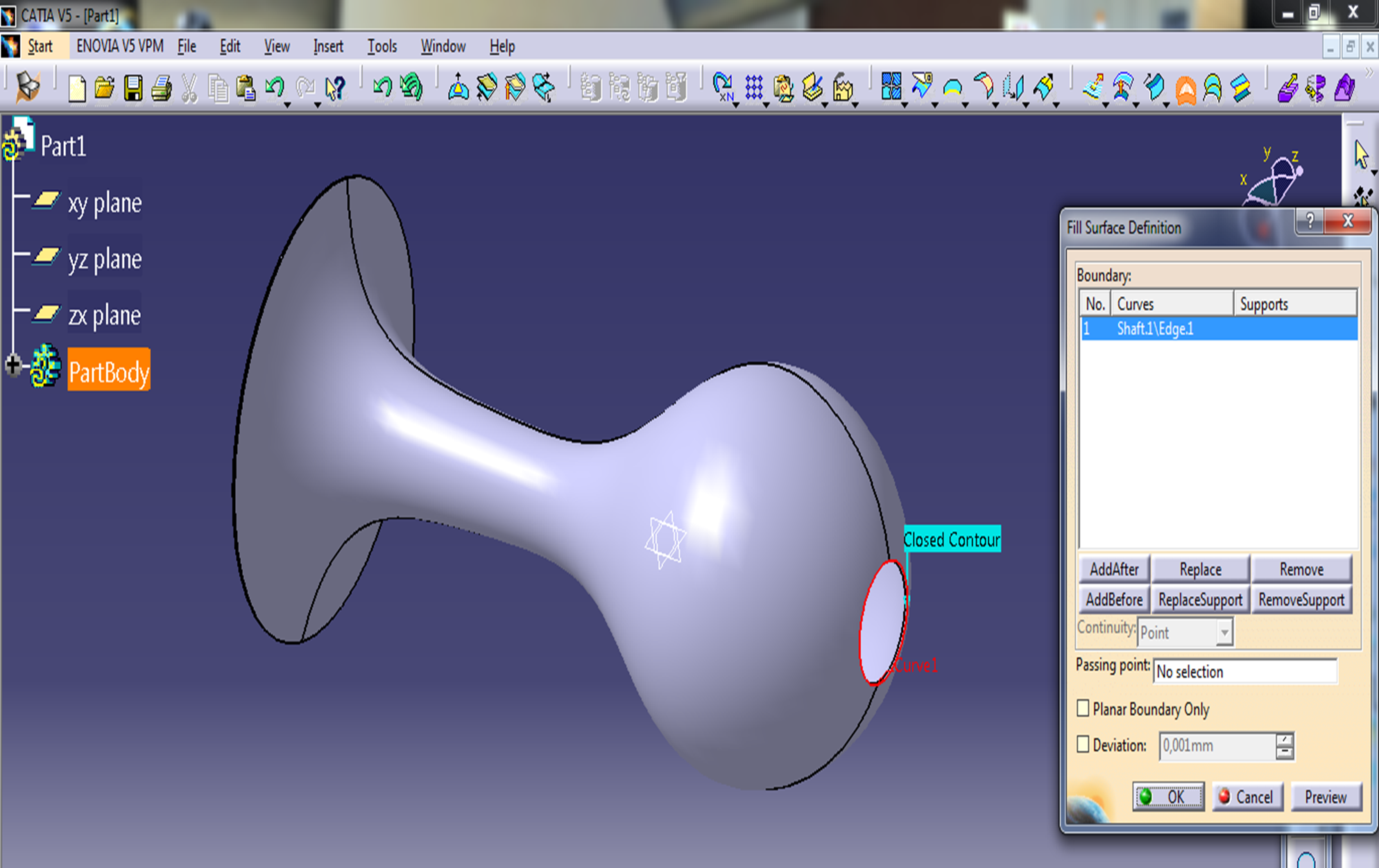Click the highlighted orange Fill surface icon
1379x868 pixels.
(x=1185, y=89)
